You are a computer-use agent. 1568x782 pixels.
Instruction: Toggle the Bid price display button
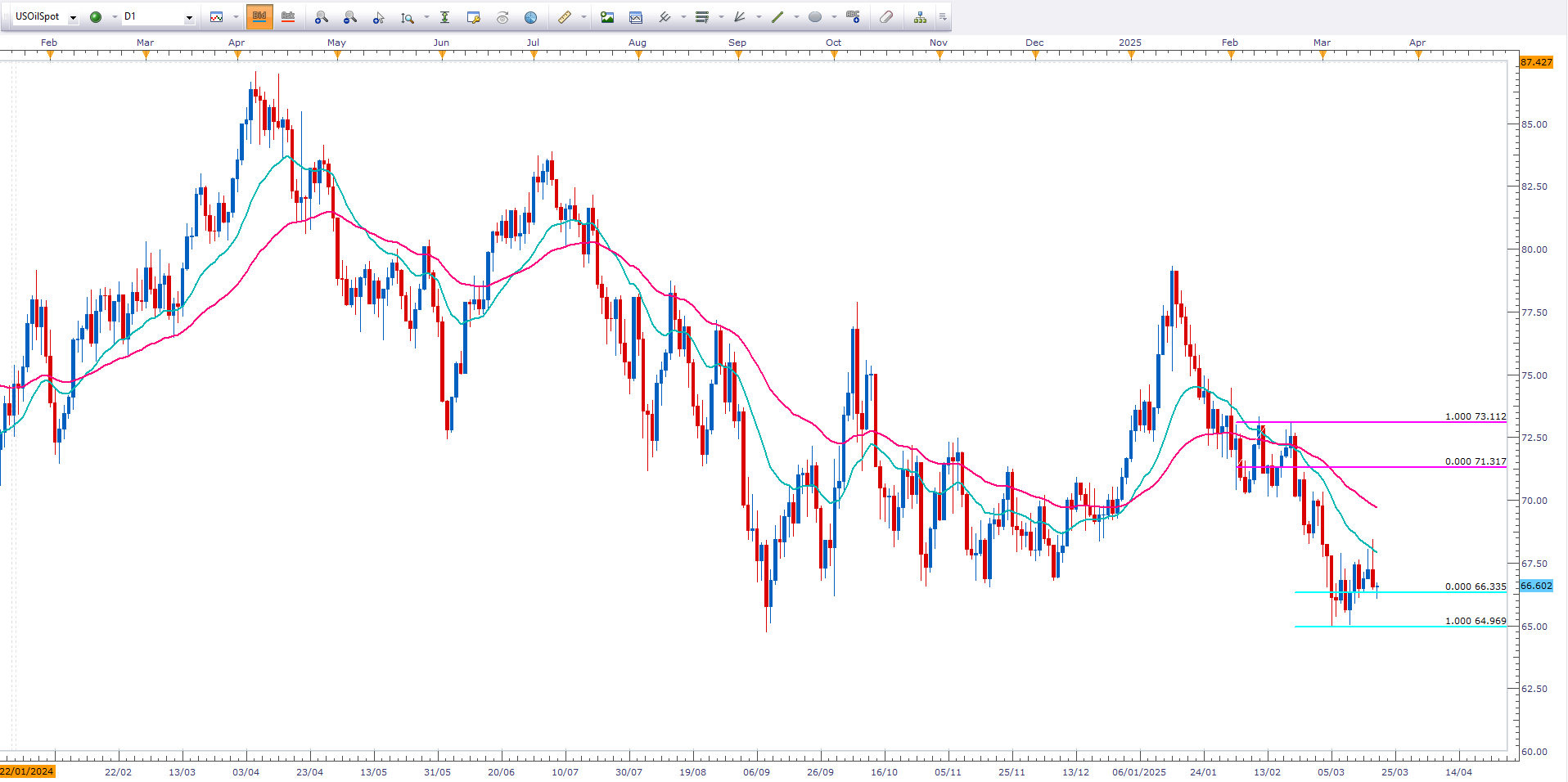coord(259,17)
